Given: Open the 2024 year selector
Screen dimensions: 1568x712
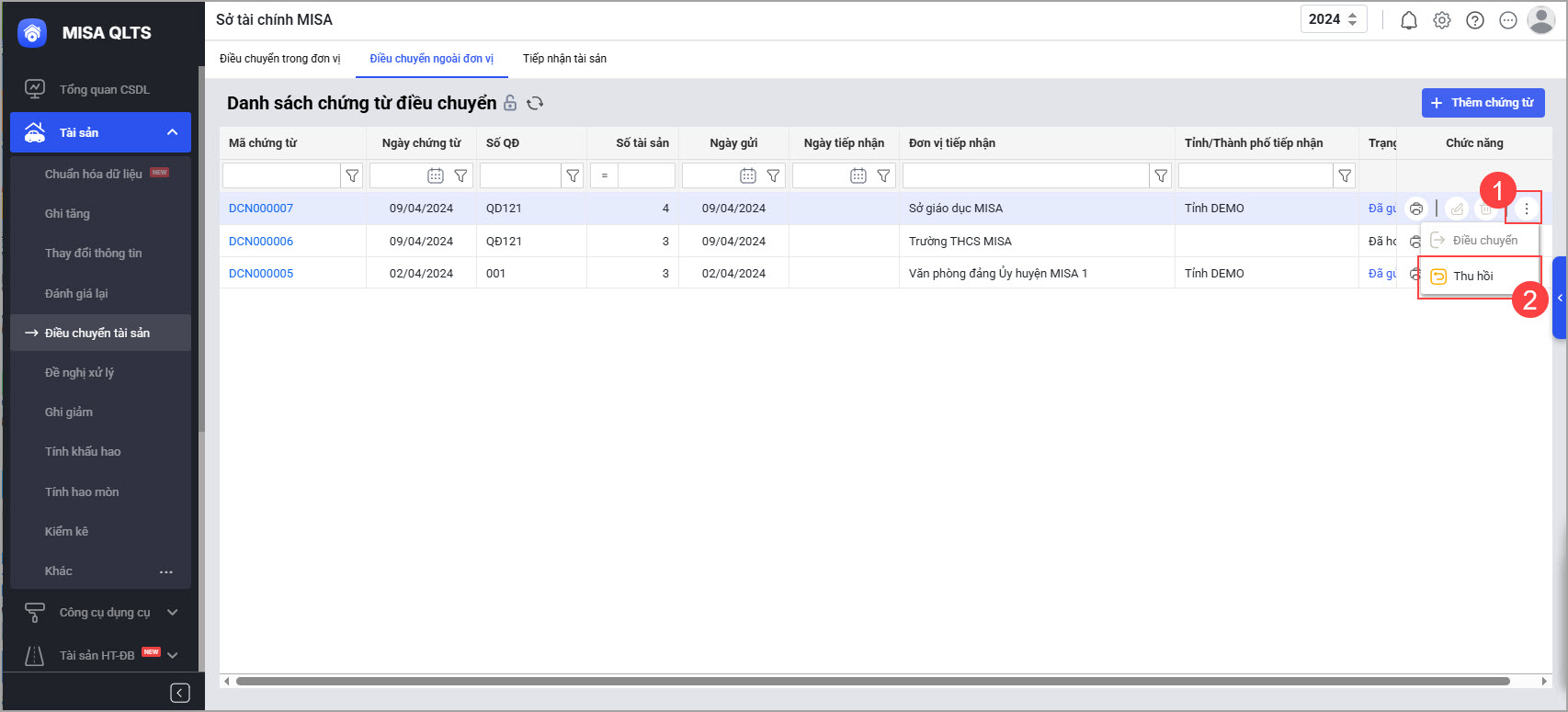Looking at the screenshot, I should tap(1333, 19).
